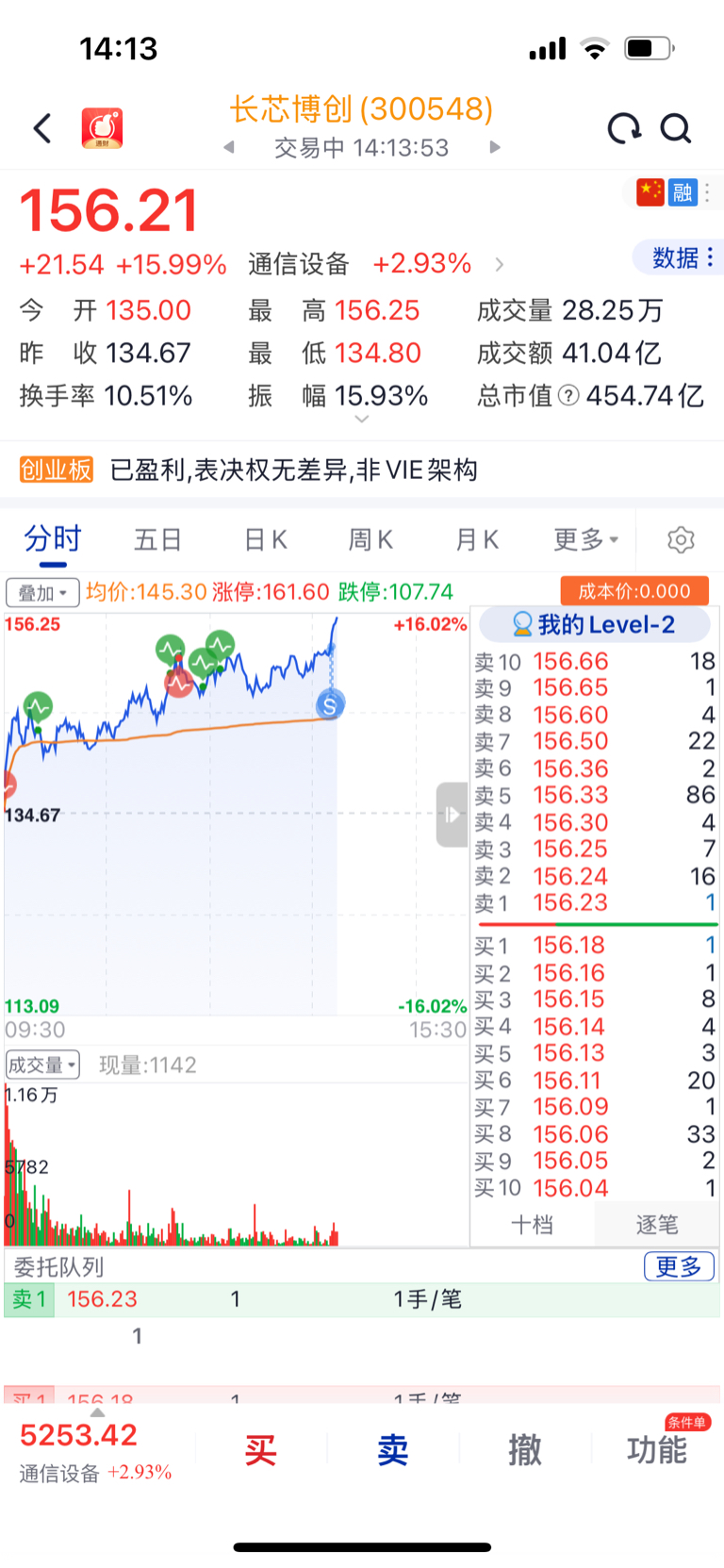Open sector detail chevron after +2.93%
This screenshot has height=1568, width=724.
coord(500,264)
